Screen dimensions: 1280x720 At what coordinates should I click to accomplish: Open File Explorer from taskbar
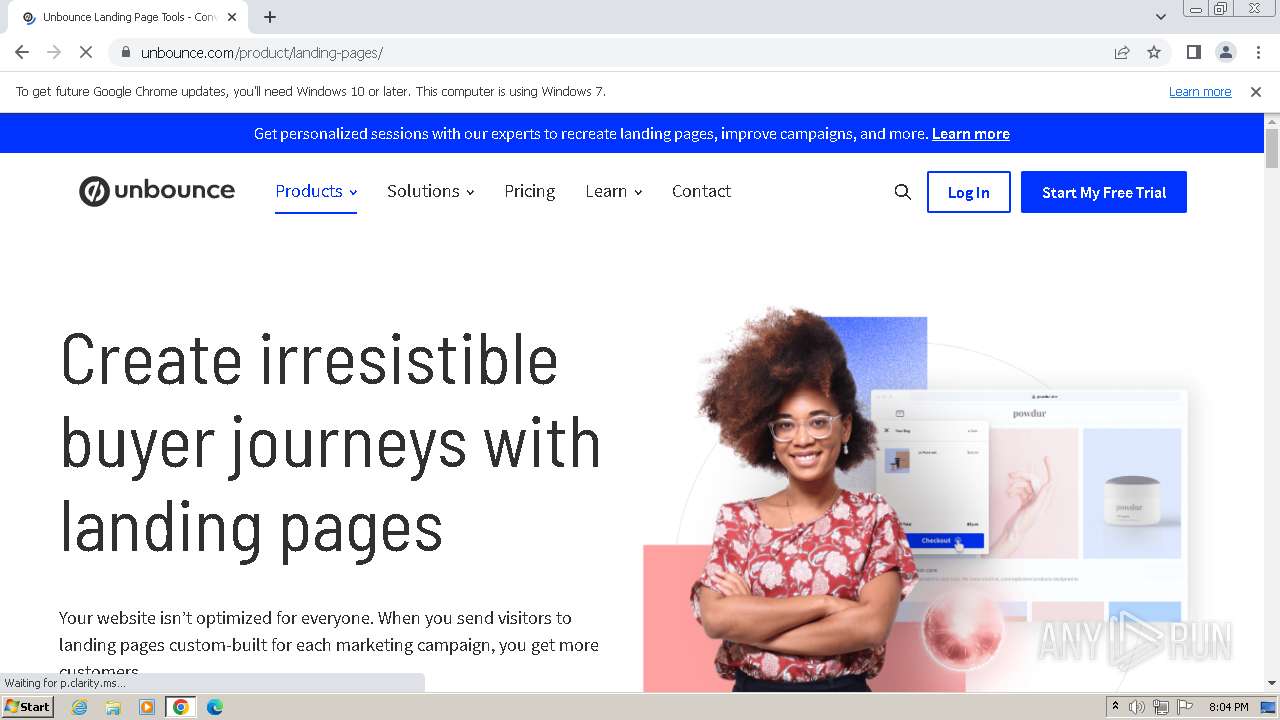click(113, 706)
